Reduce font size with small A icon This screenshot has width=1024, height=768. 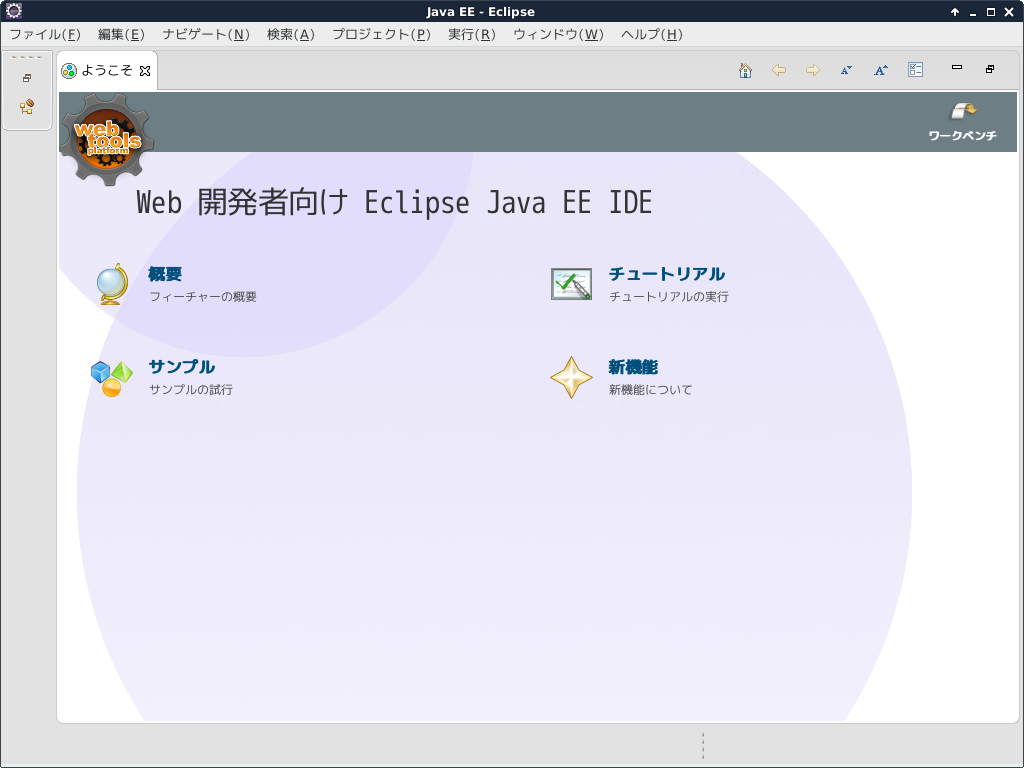[846, 70]
